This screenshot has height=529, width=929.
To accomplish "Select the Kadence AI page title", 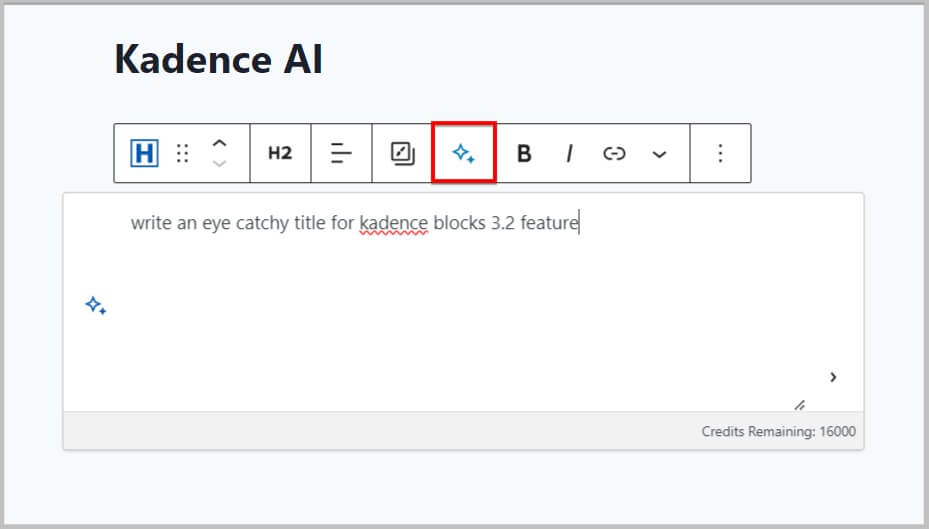I will coord(218,60).
